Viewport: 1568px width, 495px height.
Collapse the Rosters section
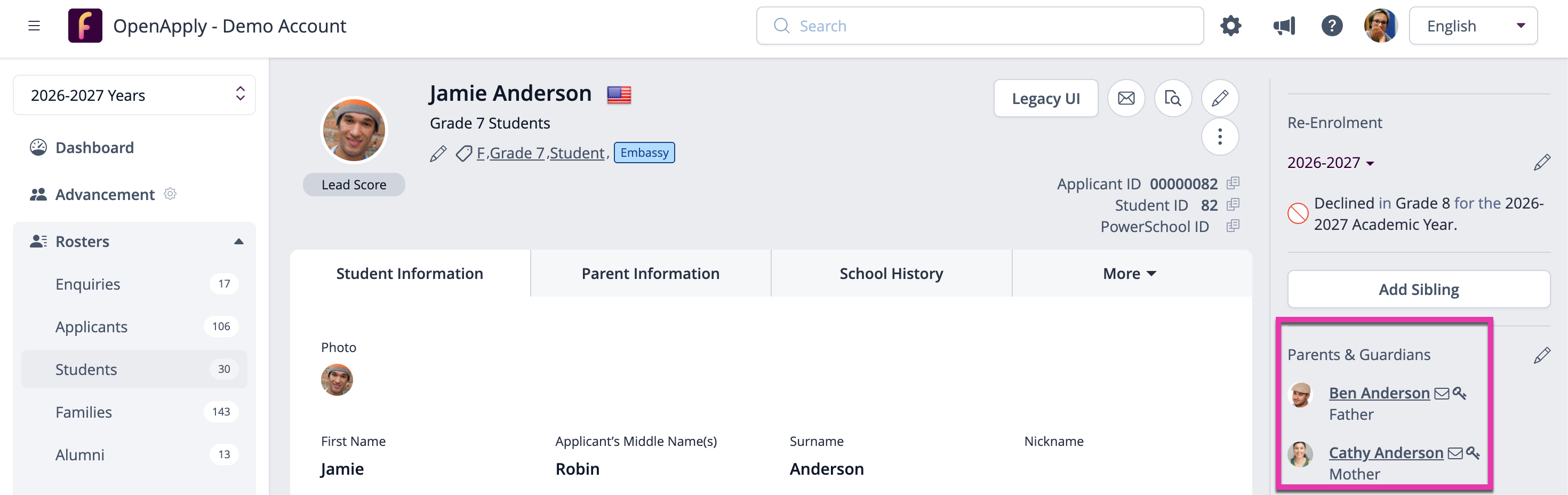tap(238, 242)
